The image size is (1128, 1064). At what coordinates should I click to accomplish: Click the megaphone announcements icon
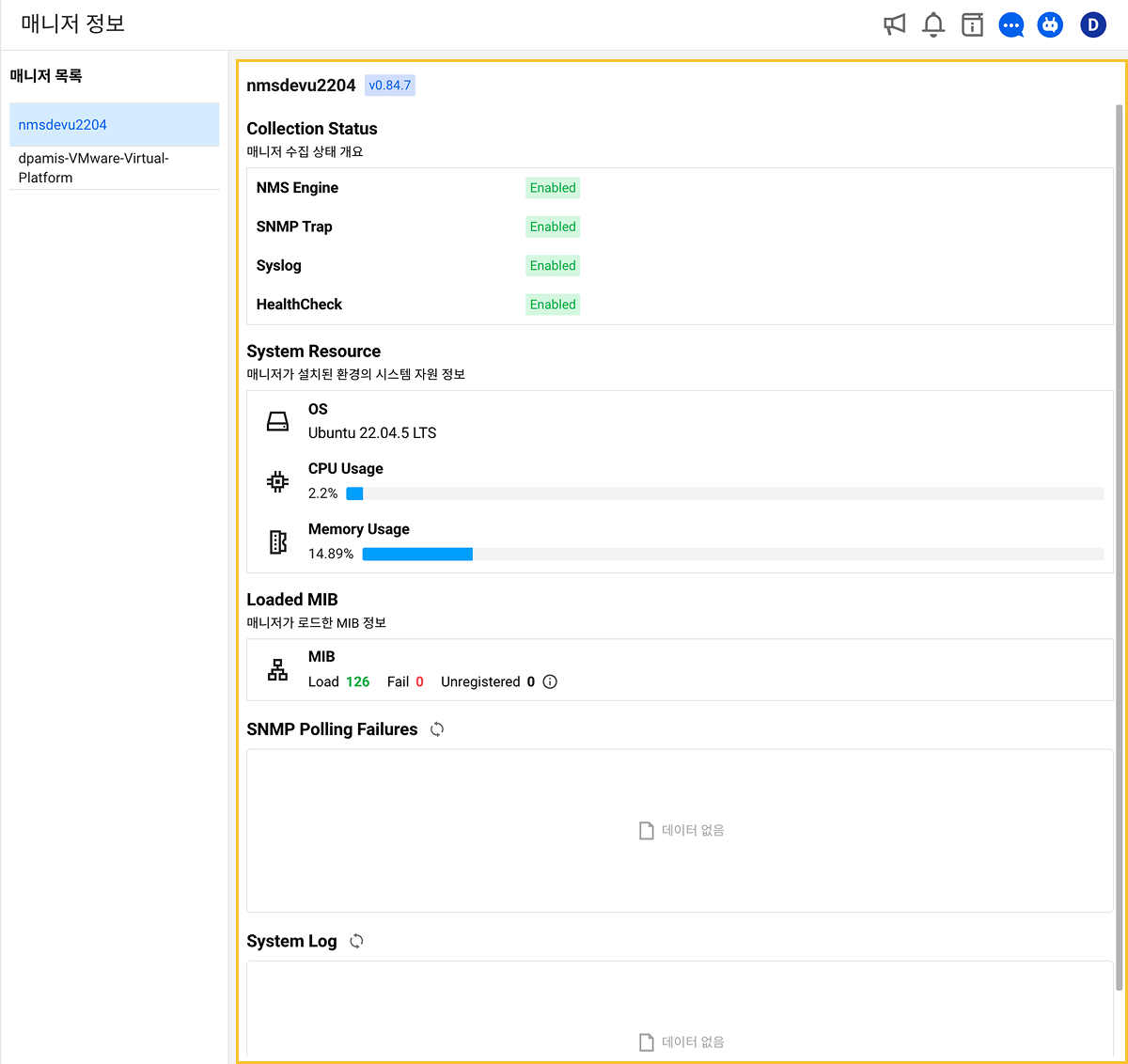coord(894,25)
